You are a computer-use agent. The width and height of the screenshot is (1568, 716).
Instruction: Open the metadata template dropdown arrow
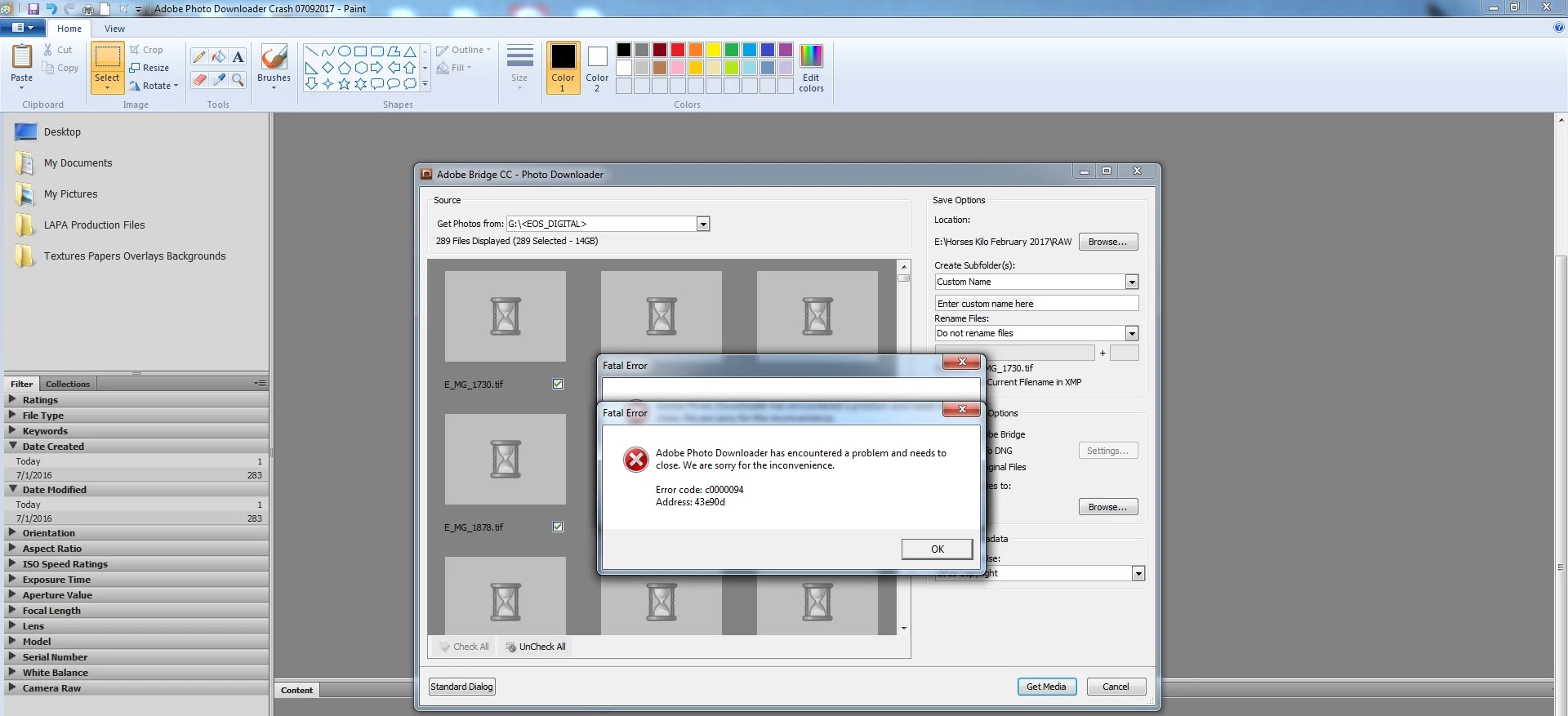coord(1138,573)
